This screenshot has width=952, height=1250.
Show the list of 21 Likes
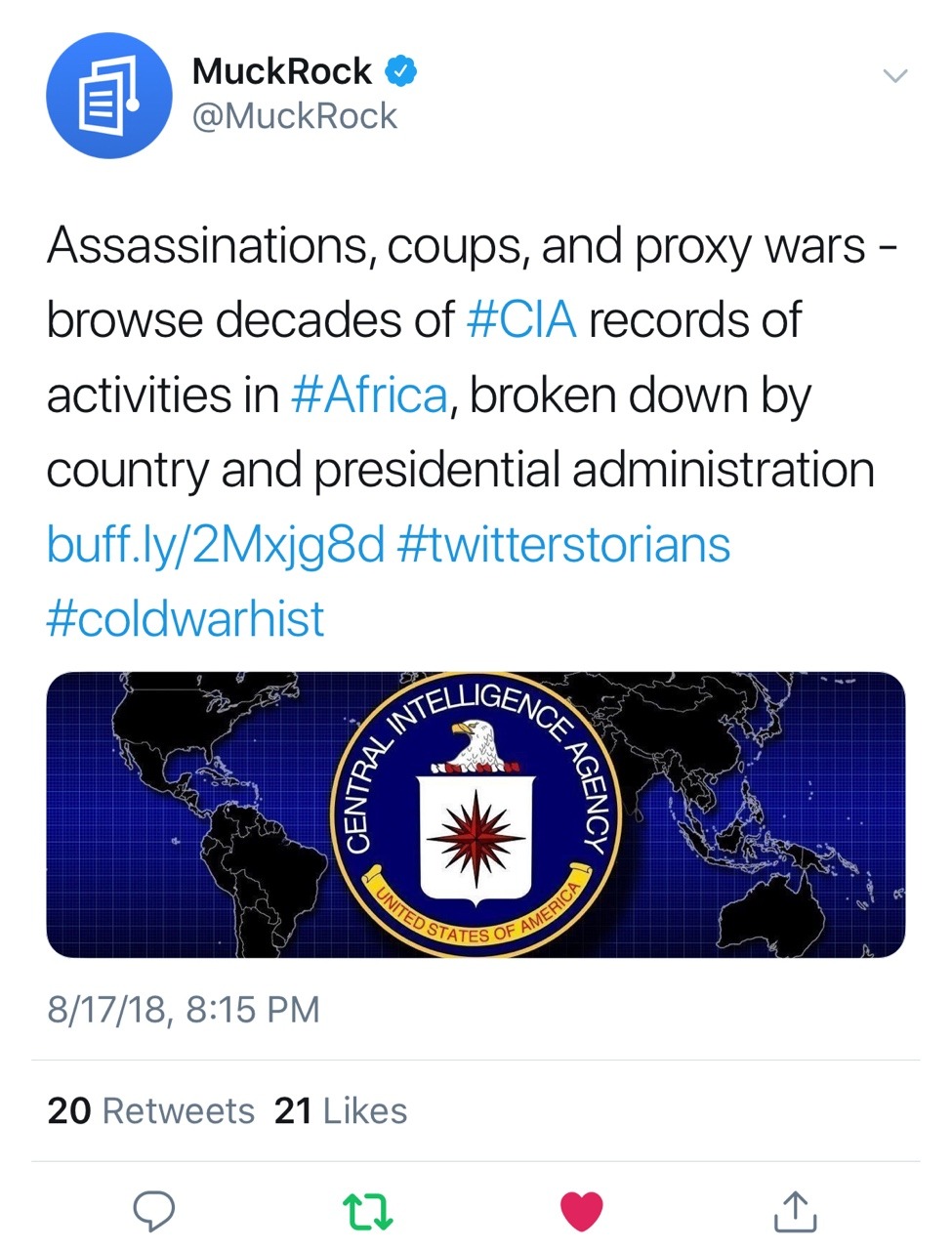click(341, 1111)
